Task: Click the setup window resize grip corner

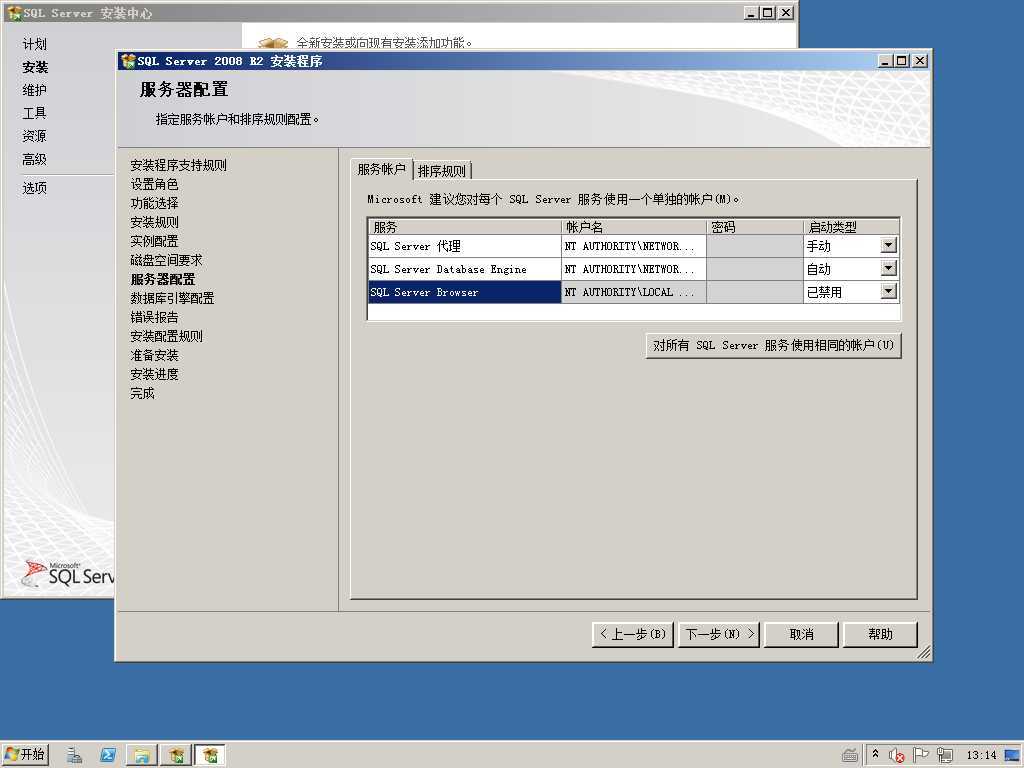Action: point(924,652)
